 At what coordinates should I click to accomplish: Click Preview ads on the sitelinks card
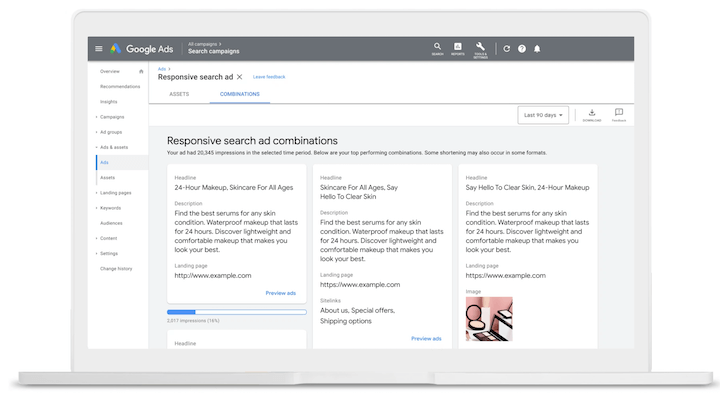[426, 339]
